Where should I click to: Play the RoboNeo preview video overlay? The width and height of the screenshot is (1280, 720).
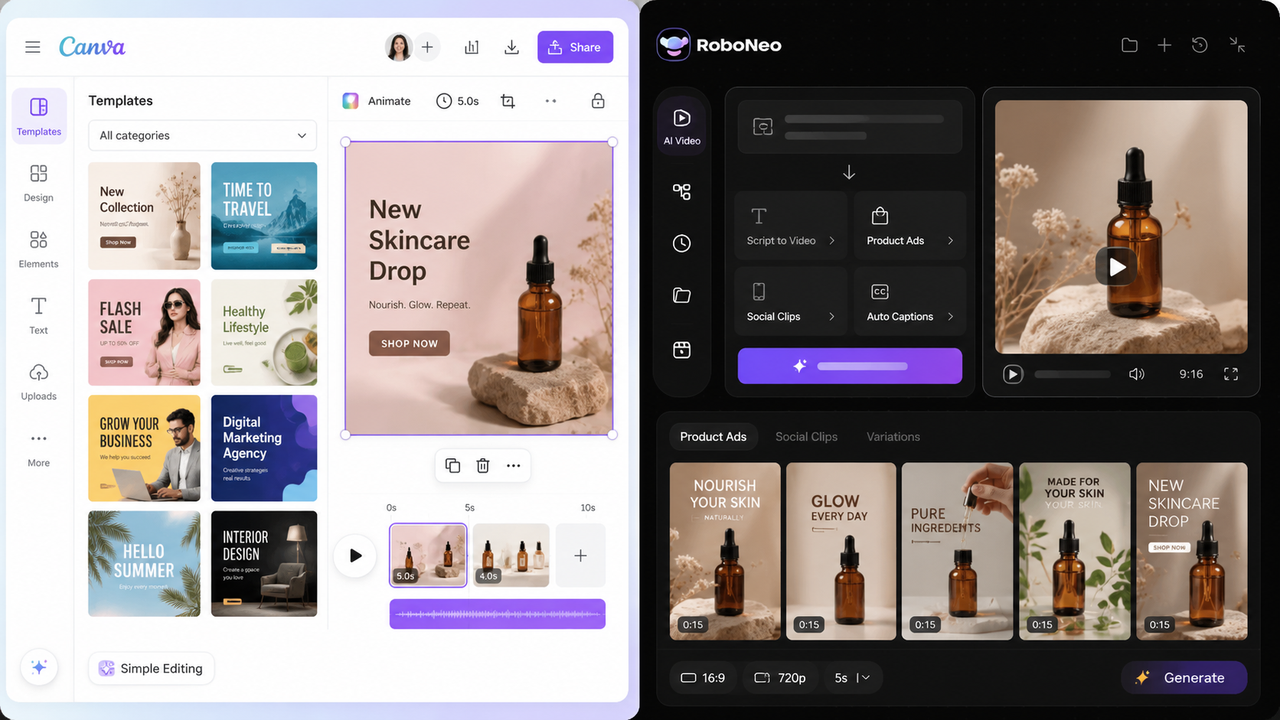1117,267
